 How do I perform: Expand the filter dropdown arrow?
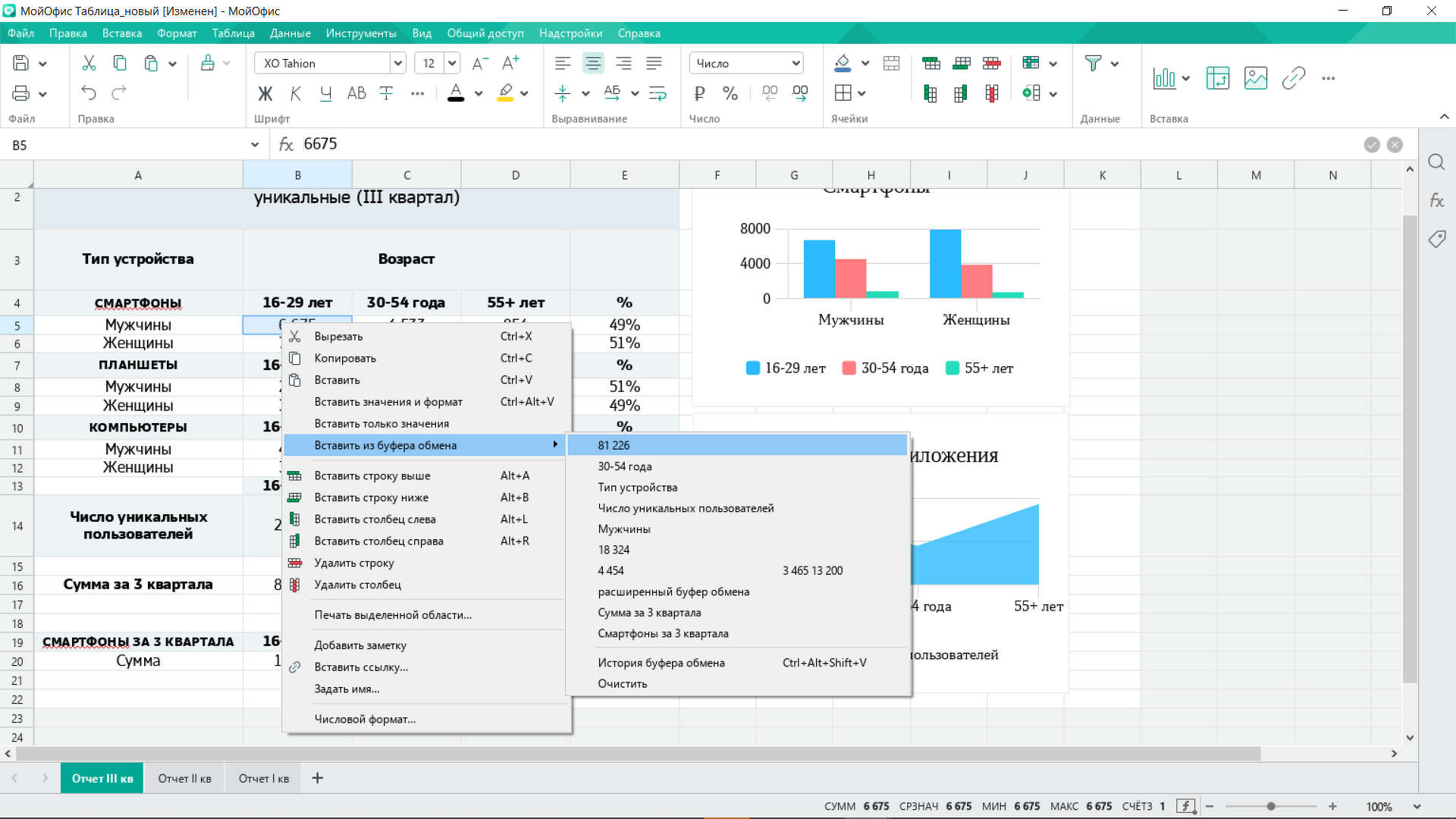pos(1115,64)
